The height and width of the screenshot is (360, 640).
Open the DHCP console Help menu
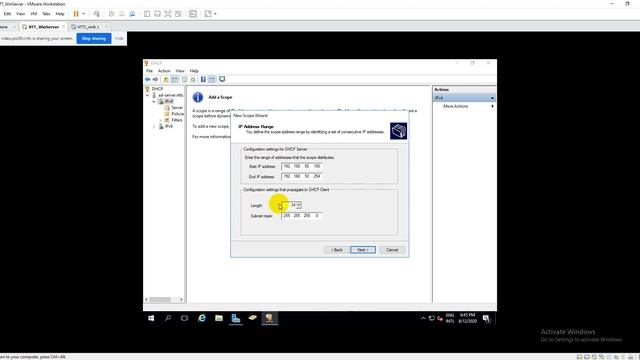coord(194,71)
